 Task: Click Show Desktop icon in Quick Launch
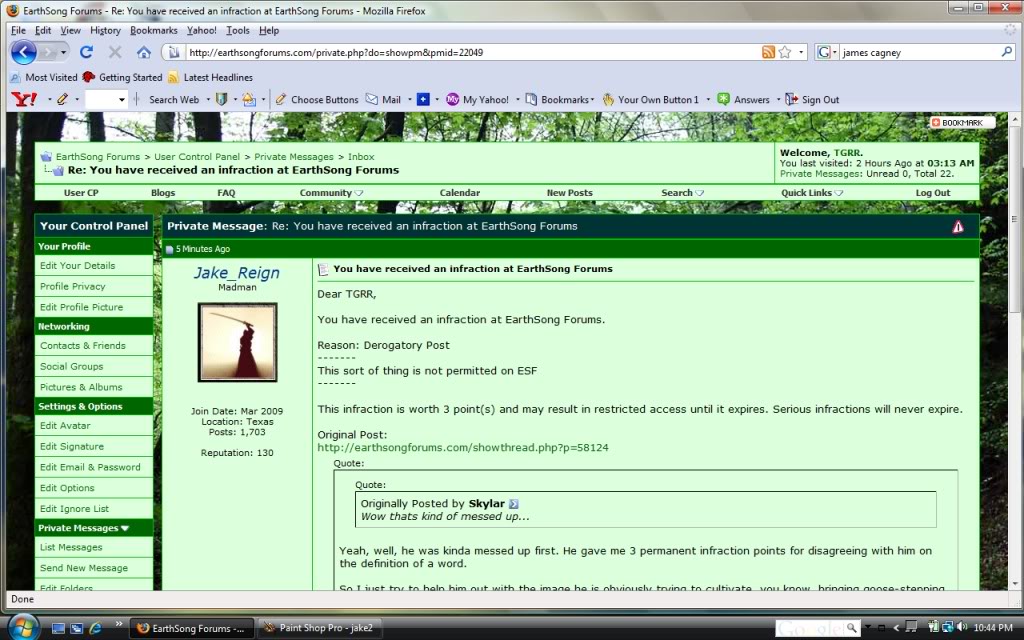pos(58,628)
